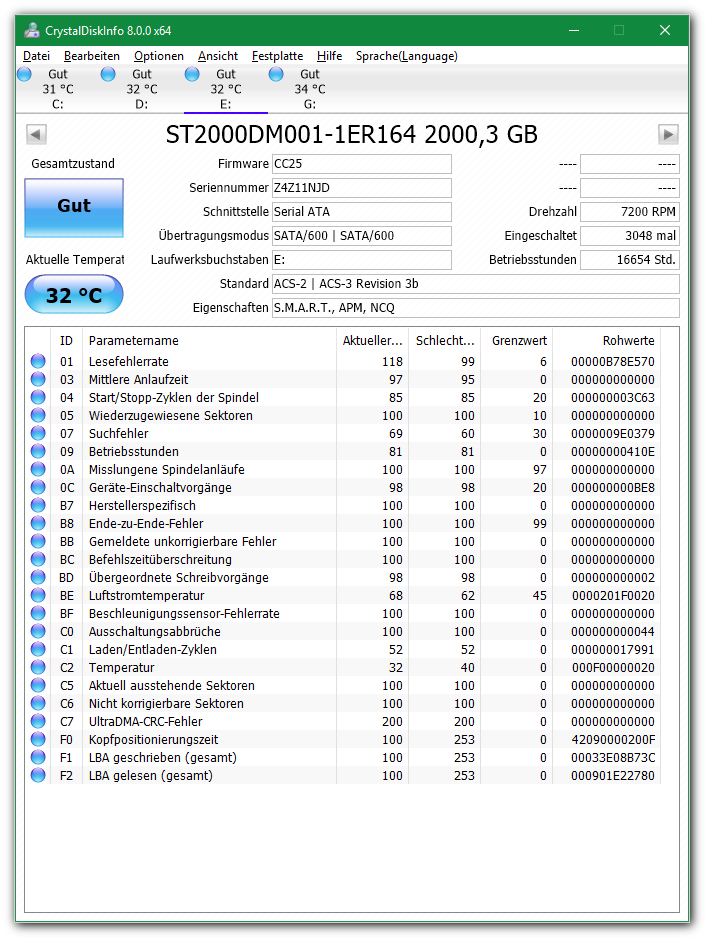Click the Laufwerksbuchstaben field E:
The image size is (705, 938).
coord(362,260)
